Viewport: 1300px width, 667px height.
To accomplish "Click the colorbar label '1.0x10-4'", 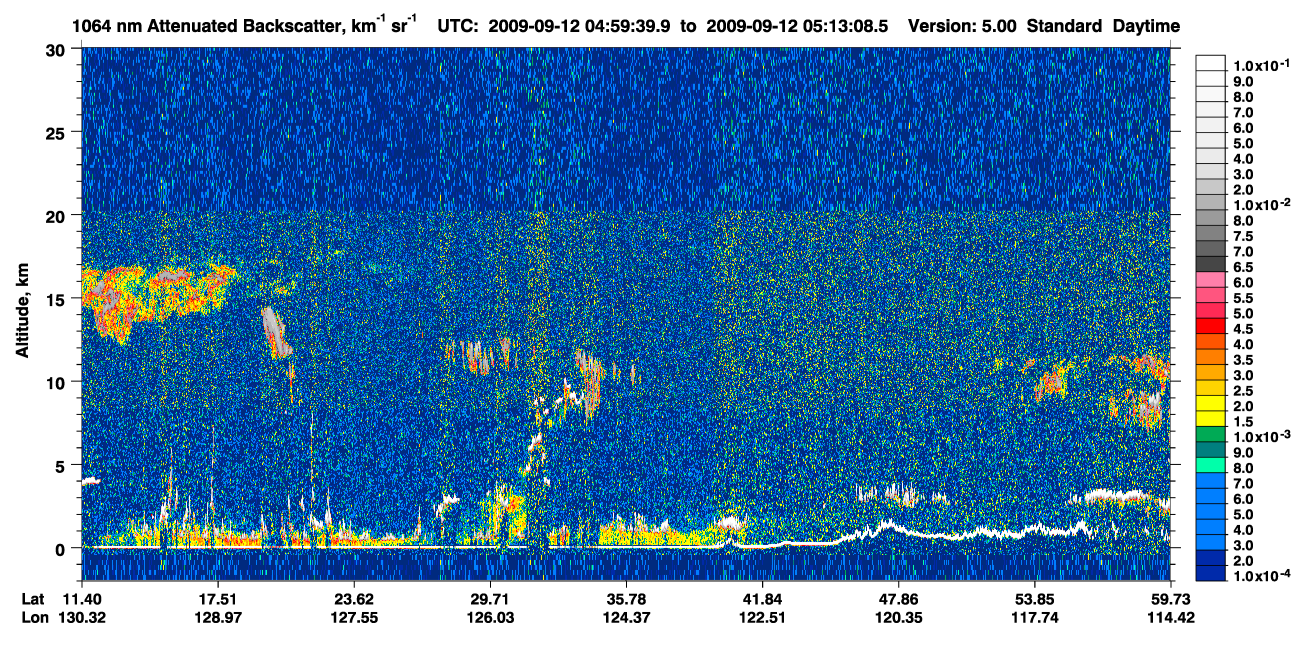I will point(1260,576).
